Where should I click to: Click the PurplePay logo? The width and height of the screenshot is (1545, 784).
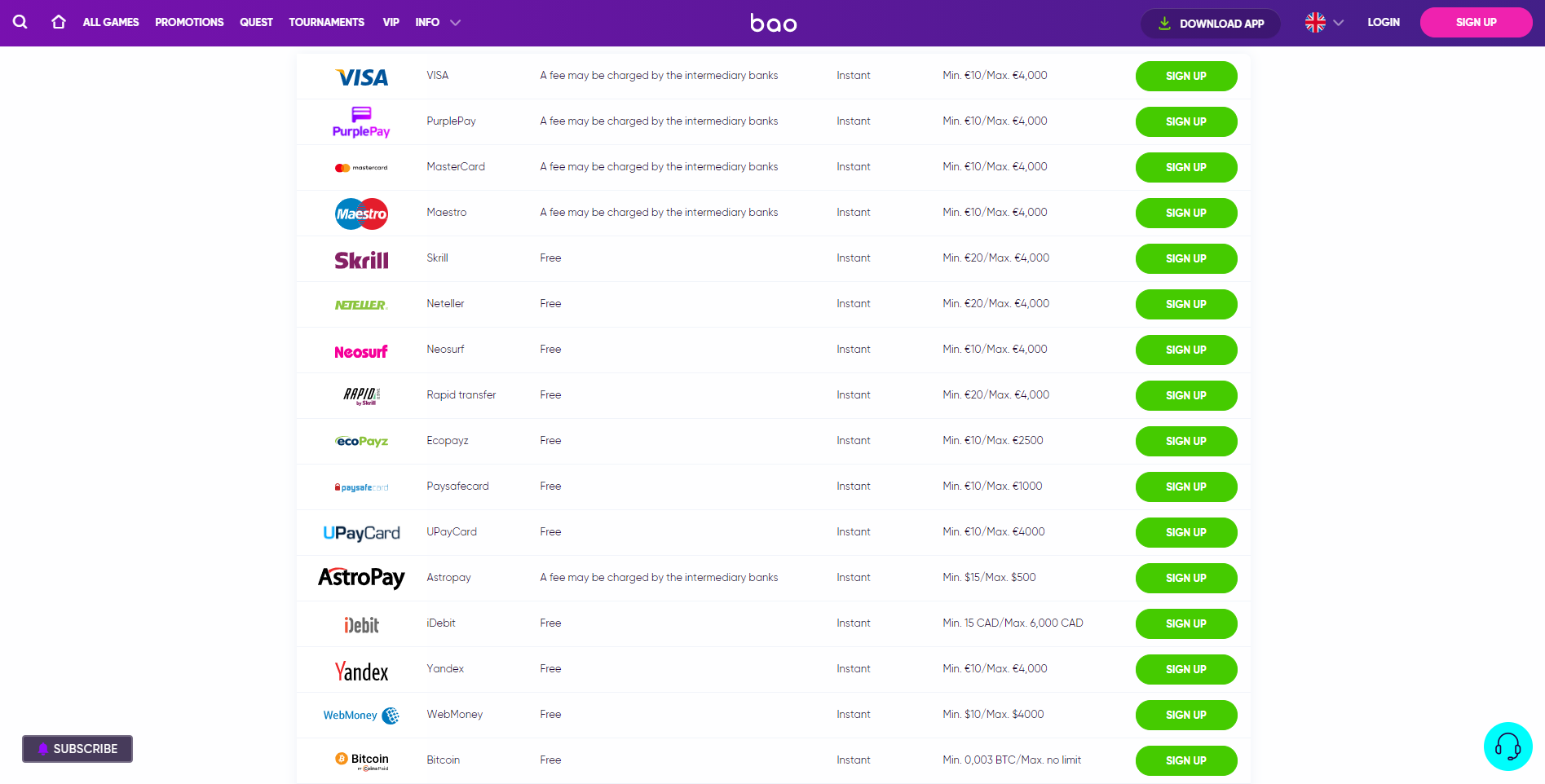(x=361, y=122)
